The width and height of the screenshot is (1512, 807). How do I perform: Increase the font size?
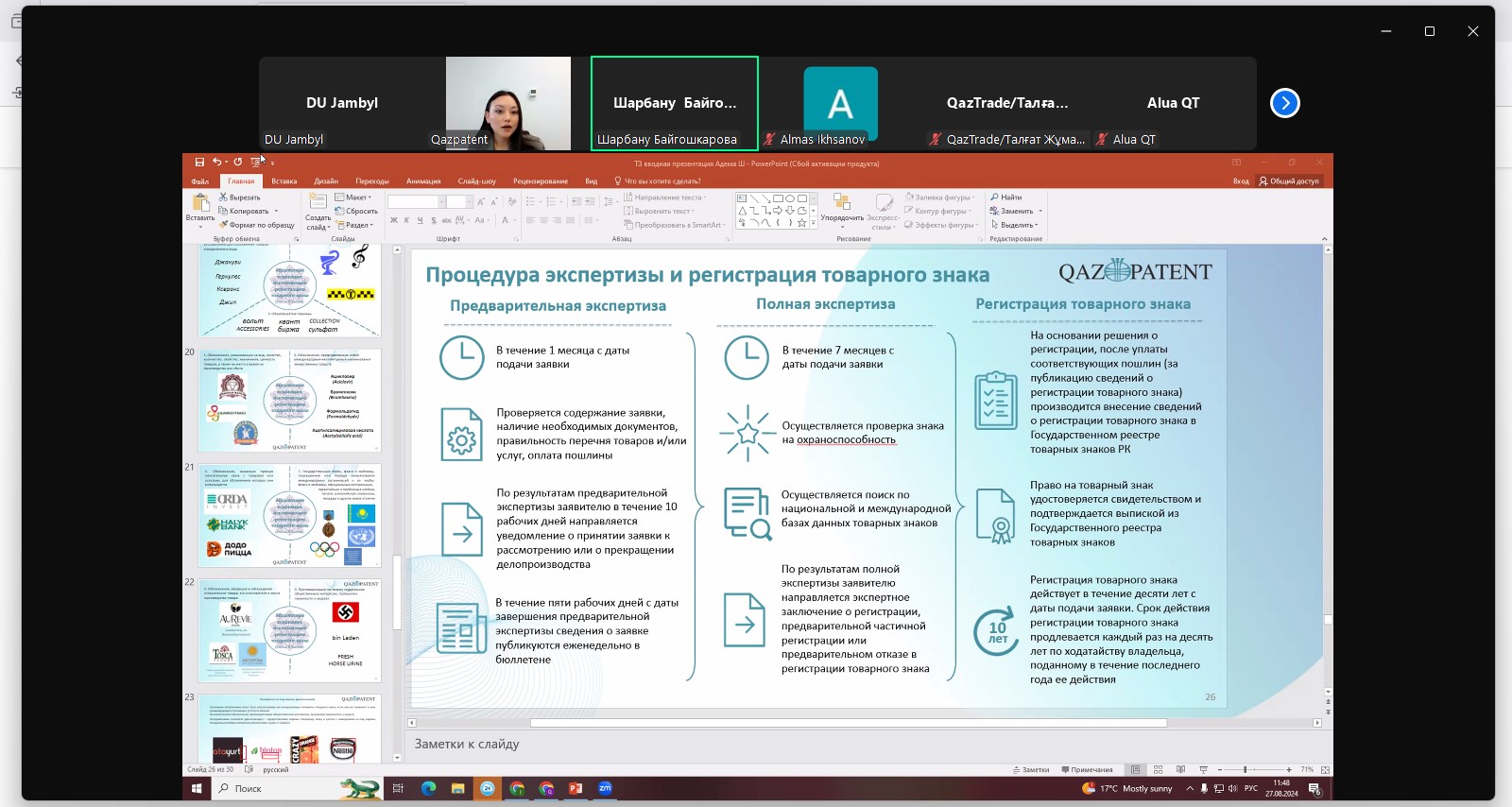(480, 201)
